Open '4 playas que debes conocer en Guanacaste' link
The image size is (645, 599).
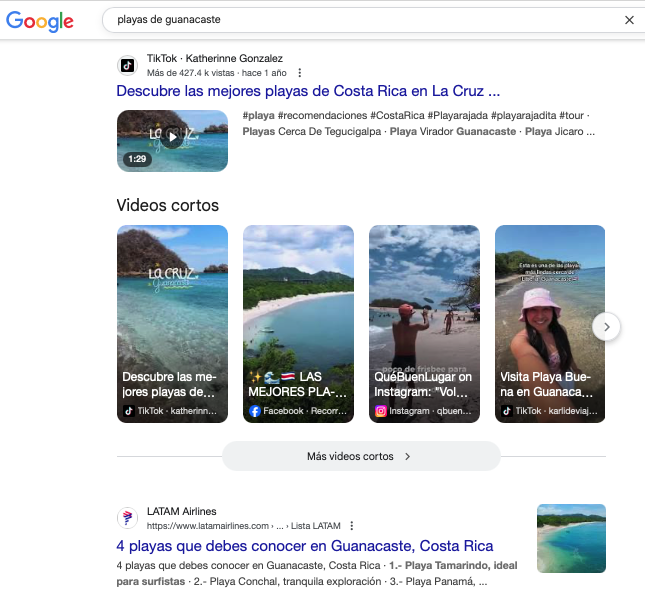click(305, 546)
